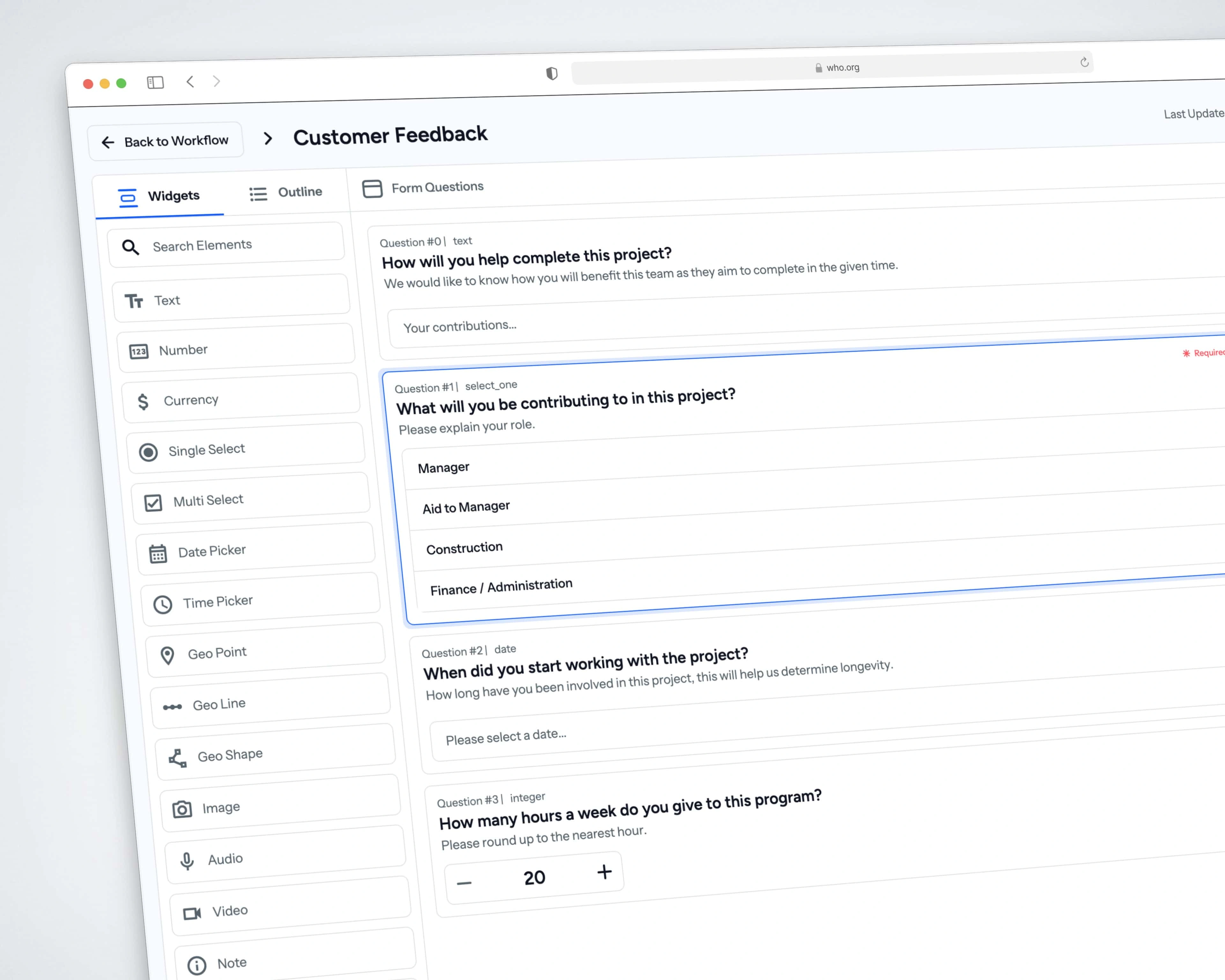Viewport: 1225px width, 980px height.
Task: Click the magnifier search icon
Action: coord(130,247)
